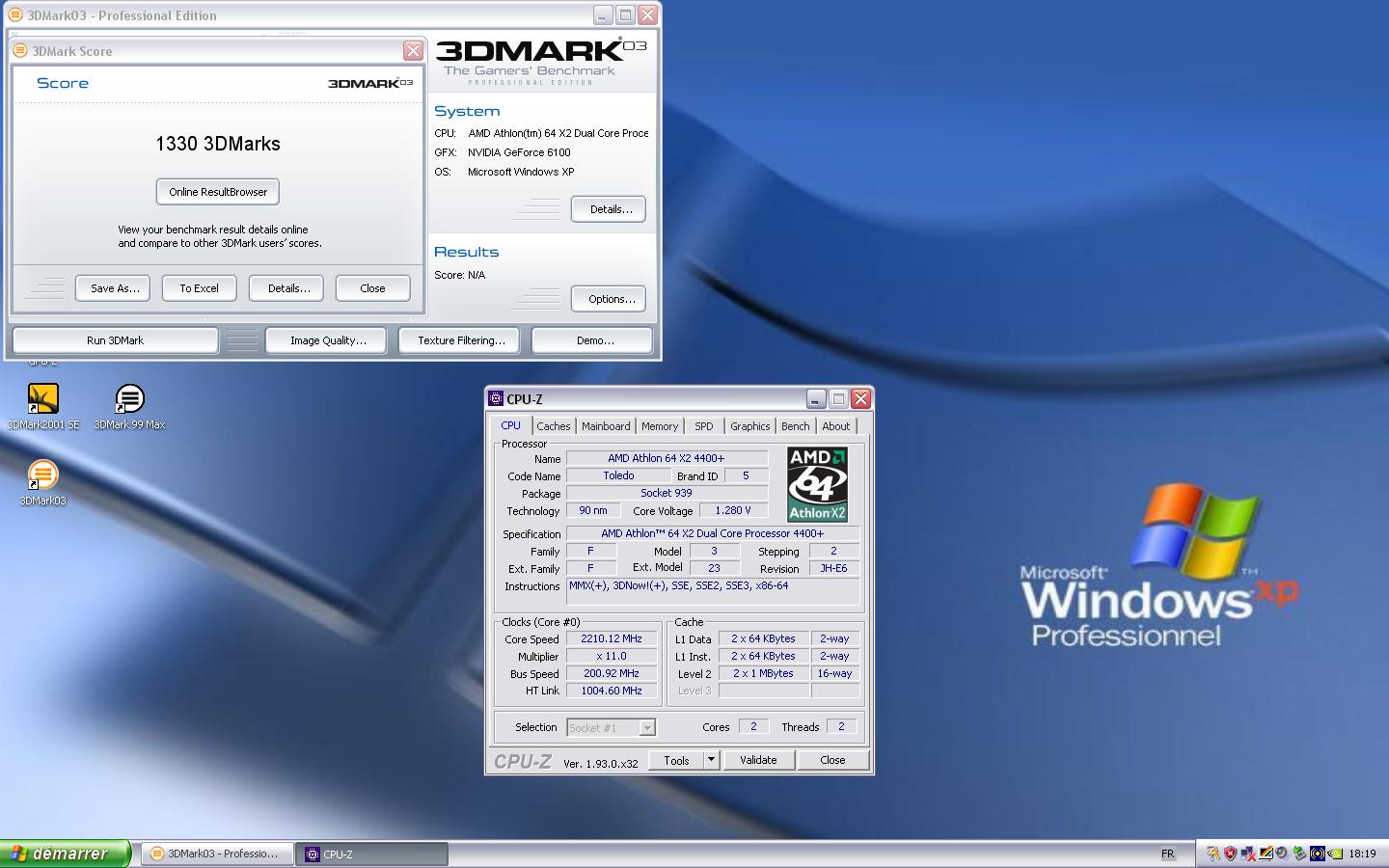Click Validate in CPU-Z

pyautogui.click(x=758, y=760)
